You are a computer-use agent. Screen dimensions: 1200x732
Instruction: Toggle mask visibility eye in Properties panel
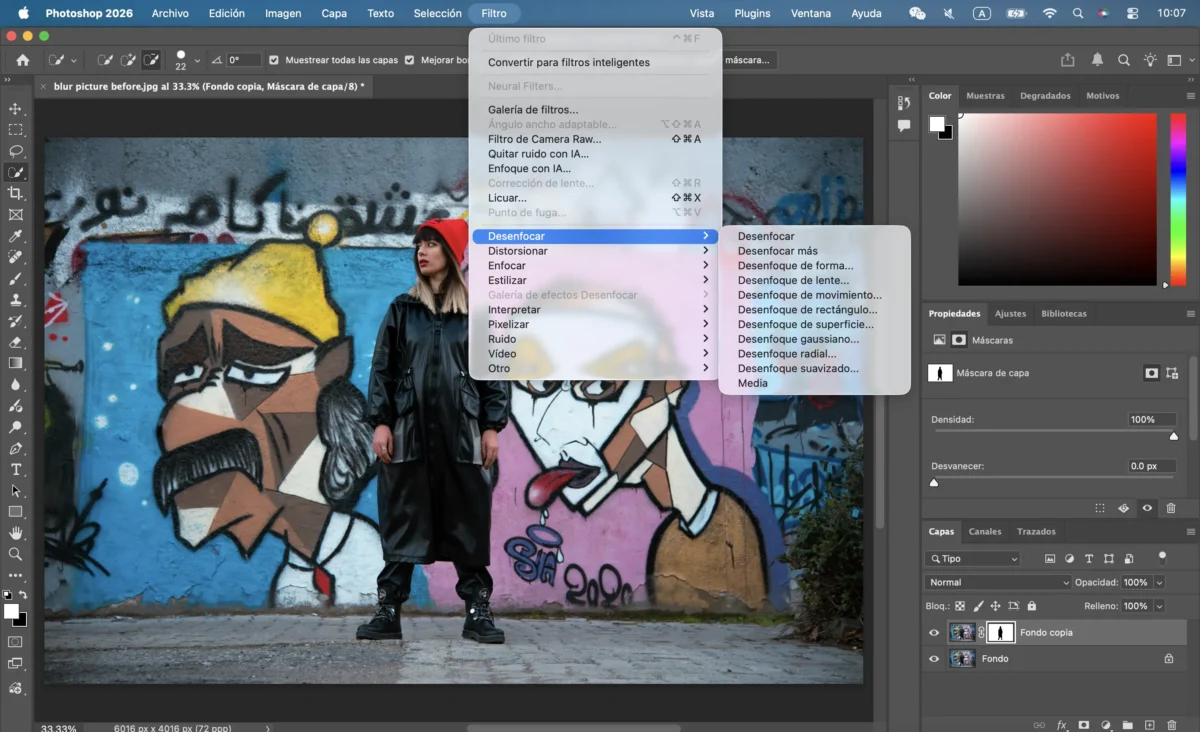[1147, 508]
